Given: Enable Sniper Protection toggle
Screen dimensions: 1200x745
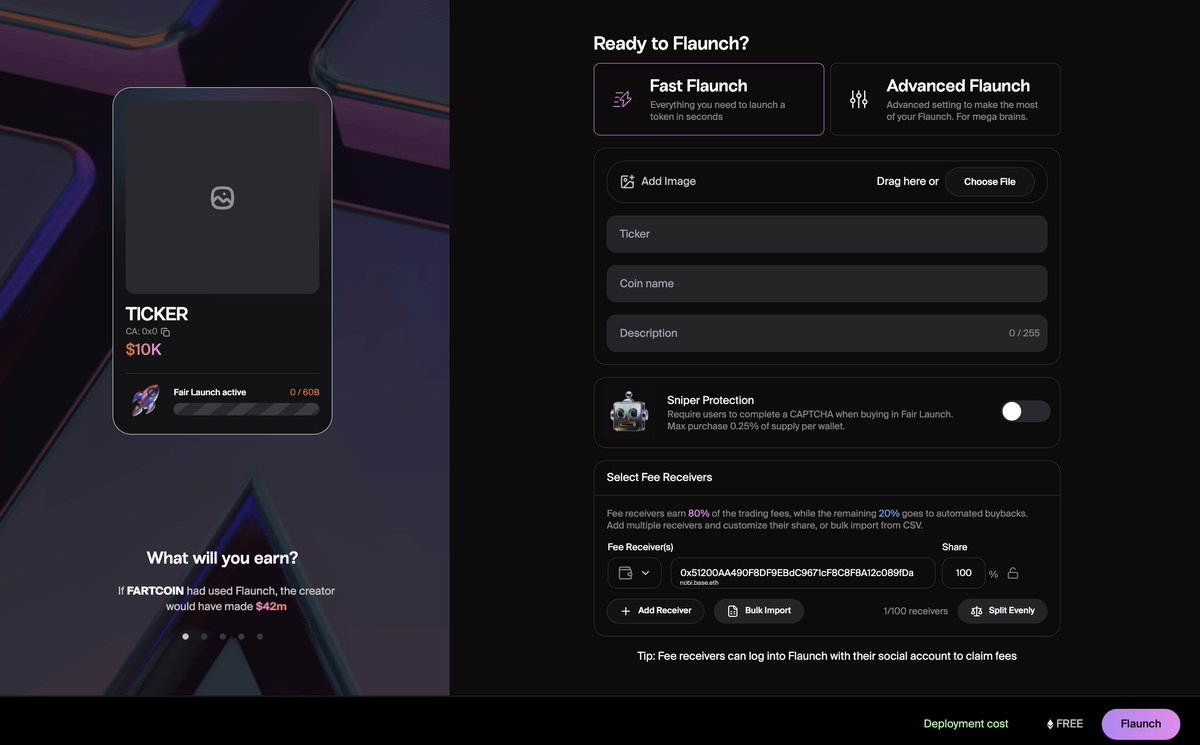Looking at the screenshot, I should pos(1025,411).
